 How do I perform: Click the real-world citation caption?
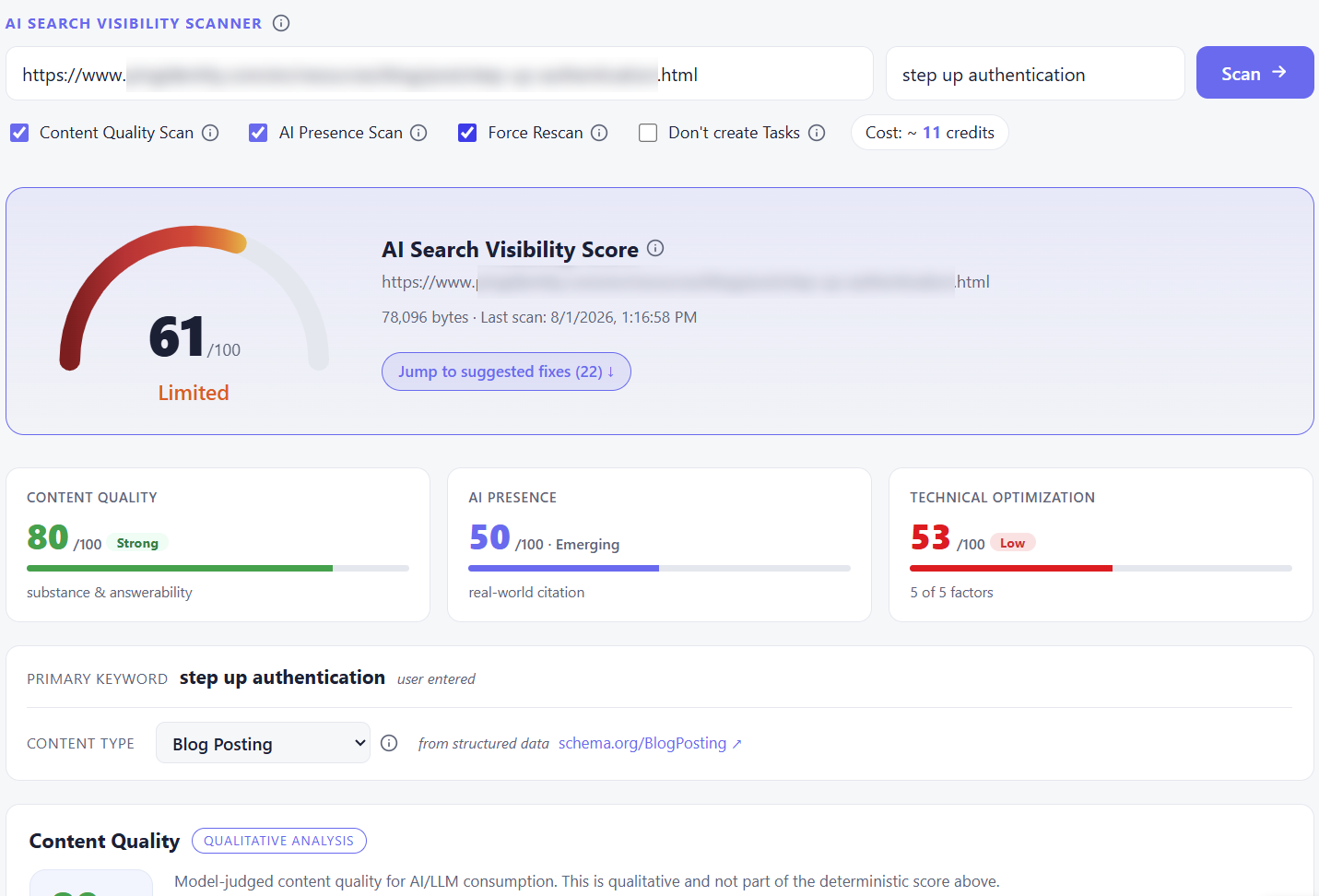pyautogui.click(x=526, y=593)
